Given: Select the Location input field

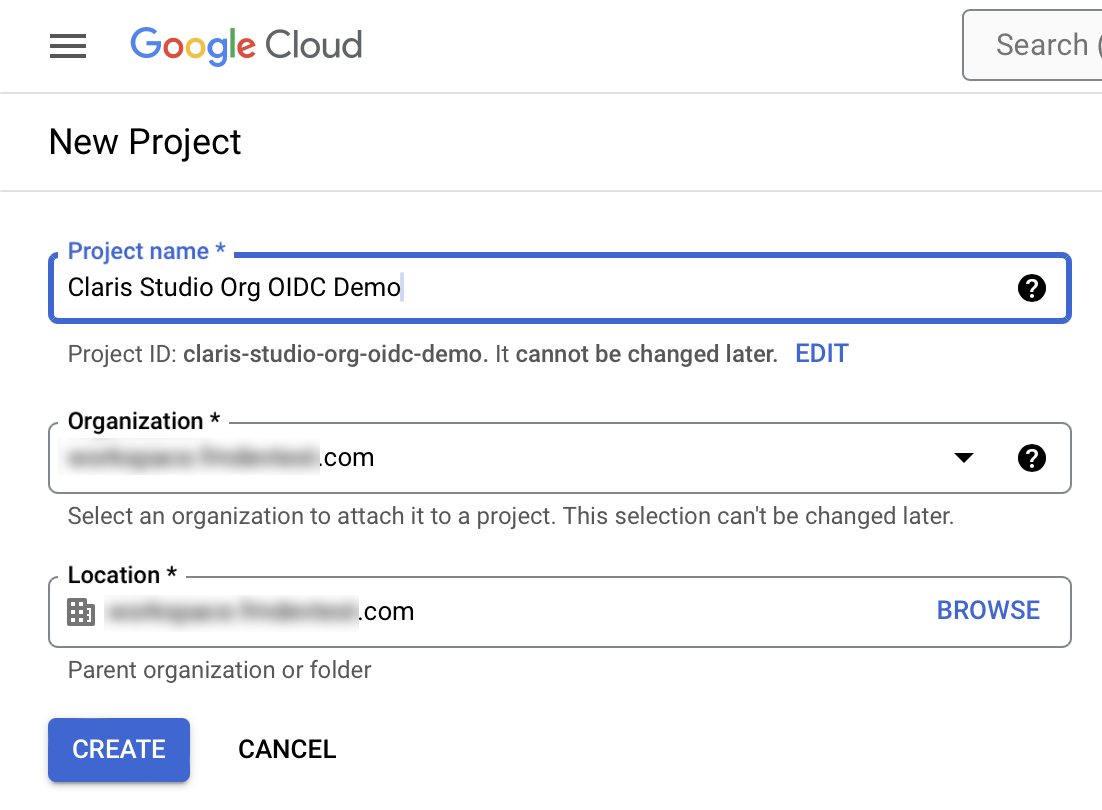Looking at the screenshot, I should tap(500, 611).
